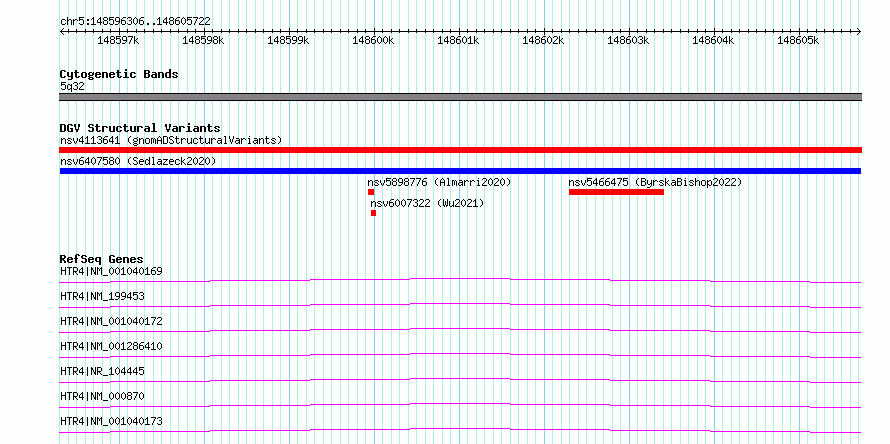Open variant nsv4113641 gnomAD label
The height and width of the screenshot is (444, 890).
coord(171,140)
